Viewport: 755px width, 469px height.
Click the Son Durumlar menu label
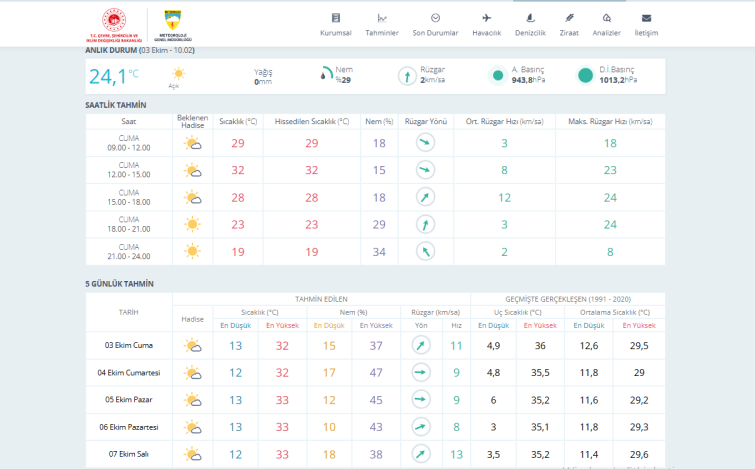click(x=435, y=33)
